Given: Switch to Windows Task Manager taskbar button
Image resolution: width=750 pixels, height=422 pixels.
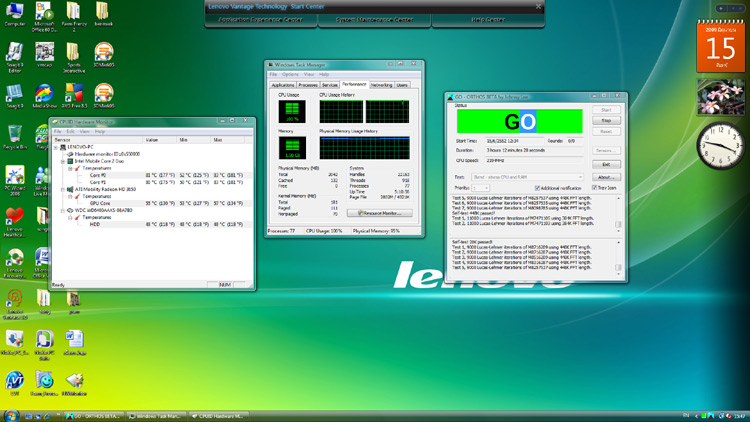Looking at the screenshot, I should pyautogui.click(x=156, y=416).
